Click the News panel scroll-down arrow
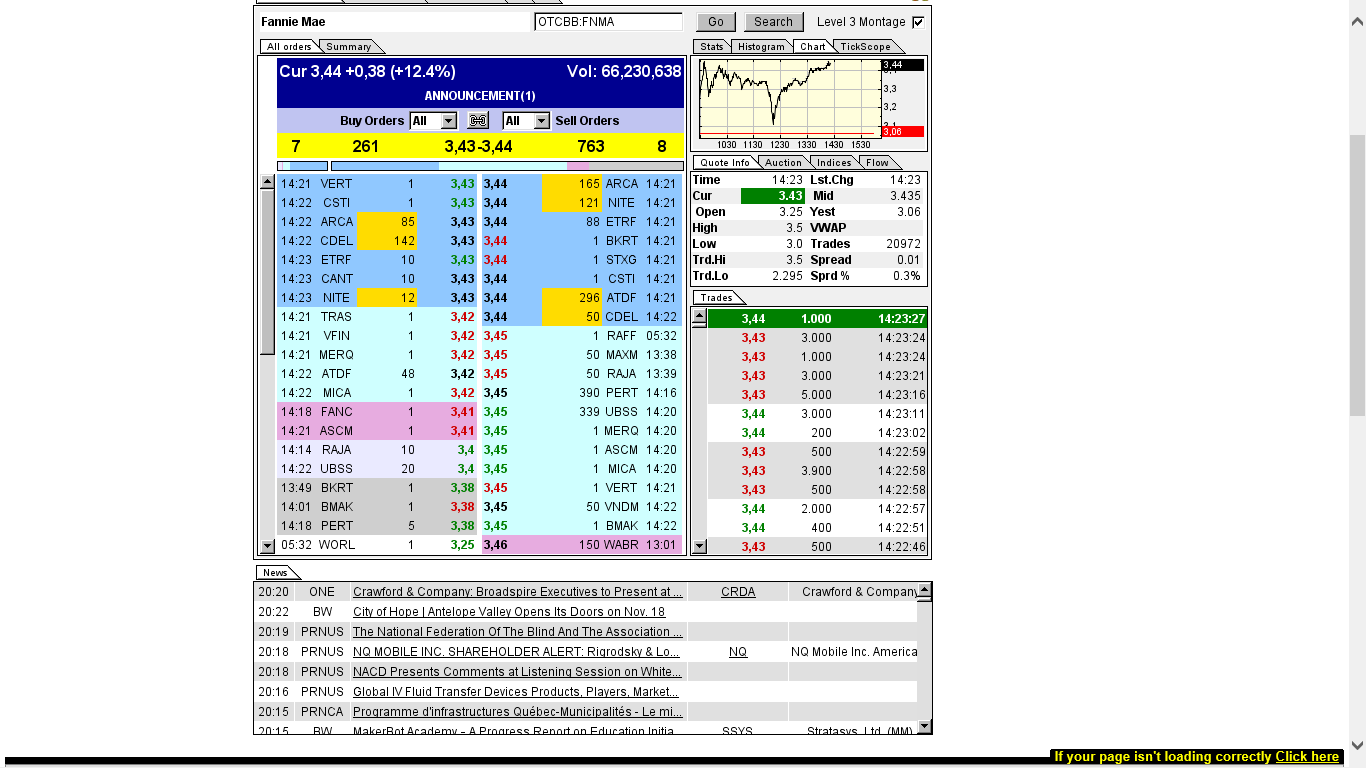This screenshot has width=1366, height=768. (x=925, y=727)
